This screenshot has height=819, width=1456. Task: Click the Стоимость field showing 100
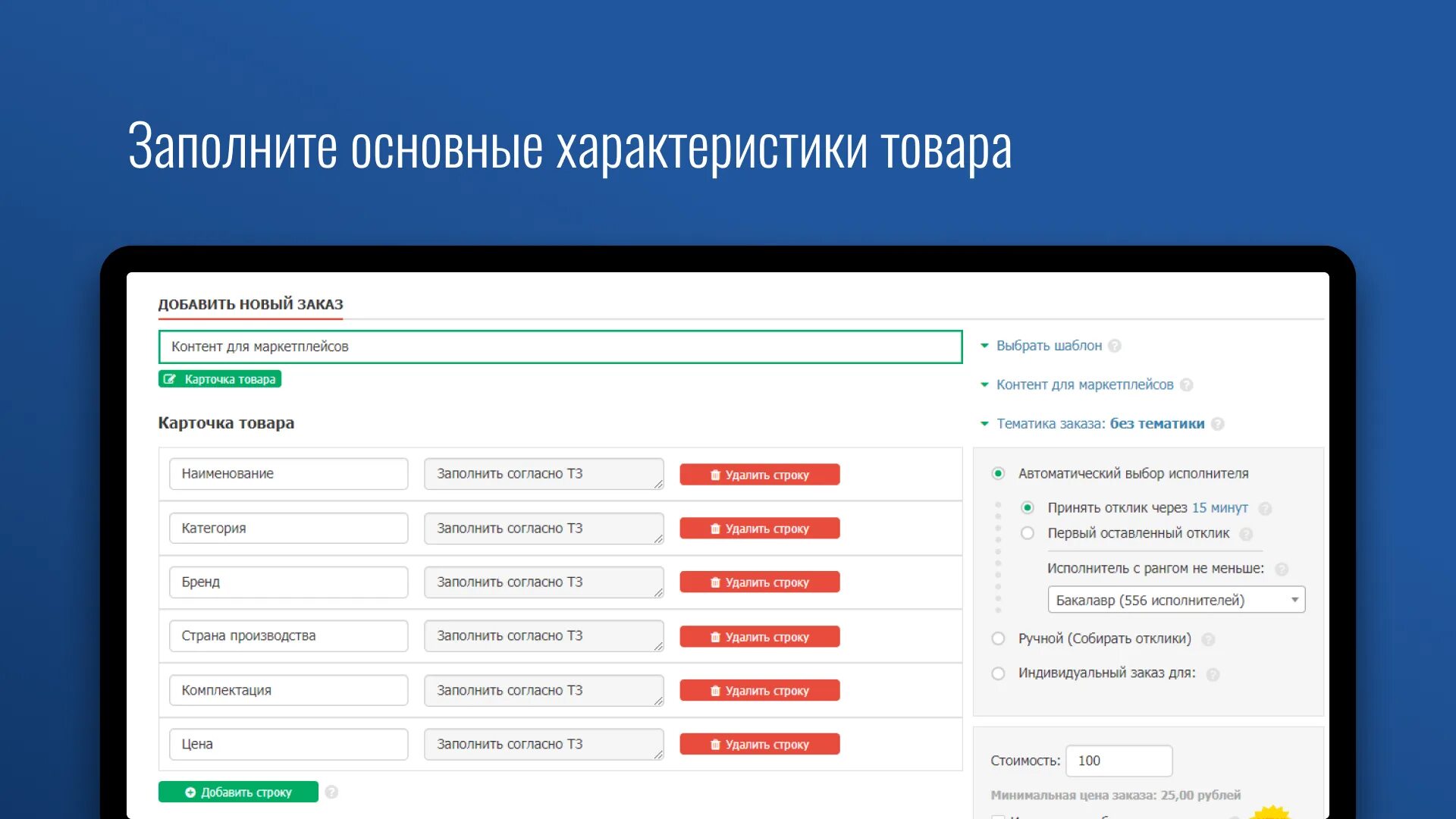pos(1119,761)
